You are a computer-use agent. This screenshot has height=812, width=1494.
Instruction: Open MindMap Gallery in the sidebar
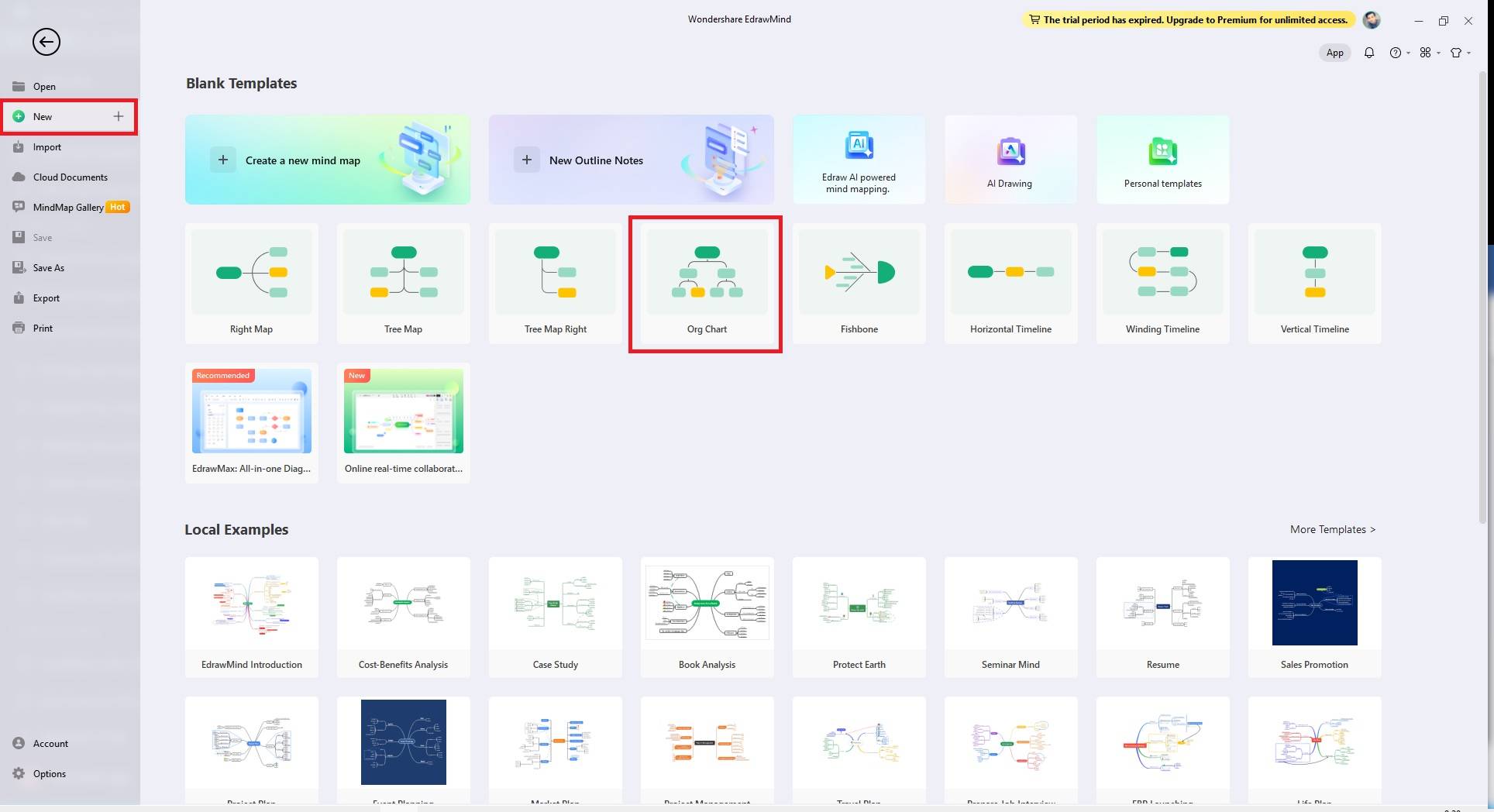tap(70, 208)
